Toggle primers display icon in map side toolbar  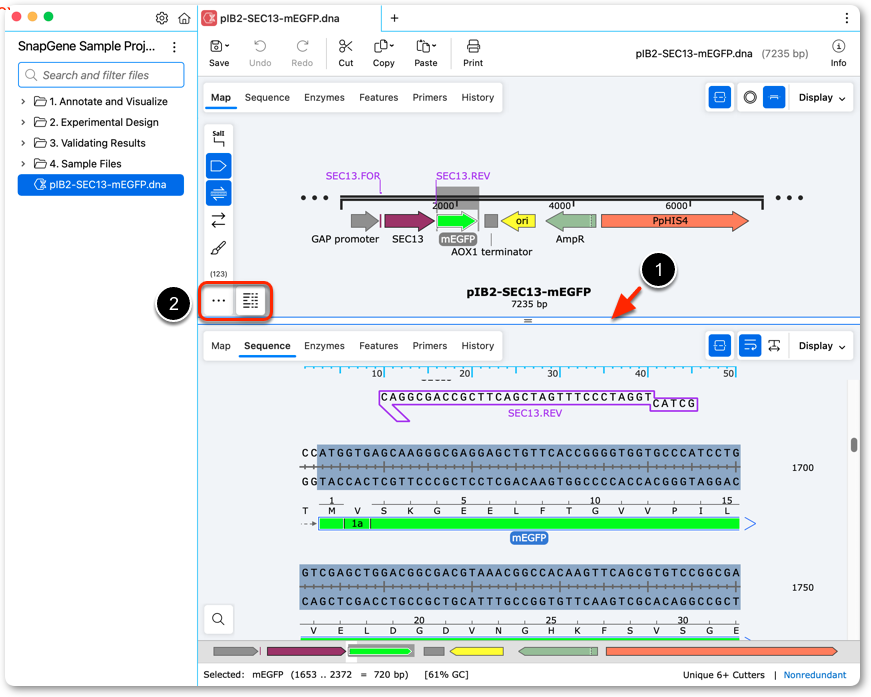click(219, 193)
